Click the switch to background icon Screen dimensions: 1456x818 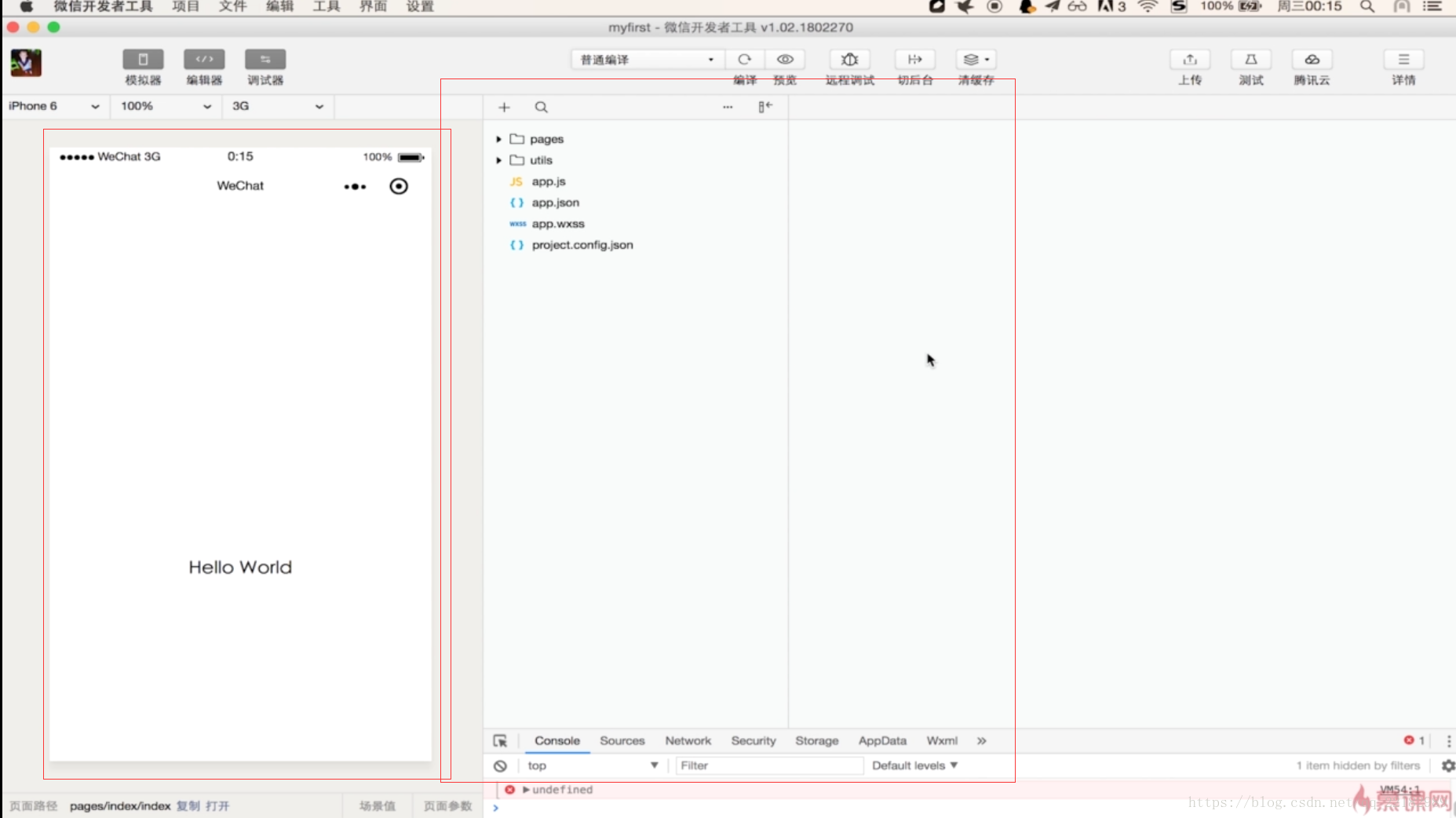pyautogui.click(x=914, y=60)
